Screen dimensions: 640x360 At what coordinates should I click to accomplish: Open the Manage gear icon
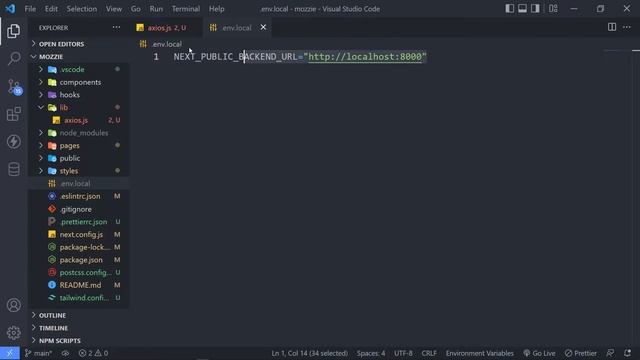[x=13, y=333]
